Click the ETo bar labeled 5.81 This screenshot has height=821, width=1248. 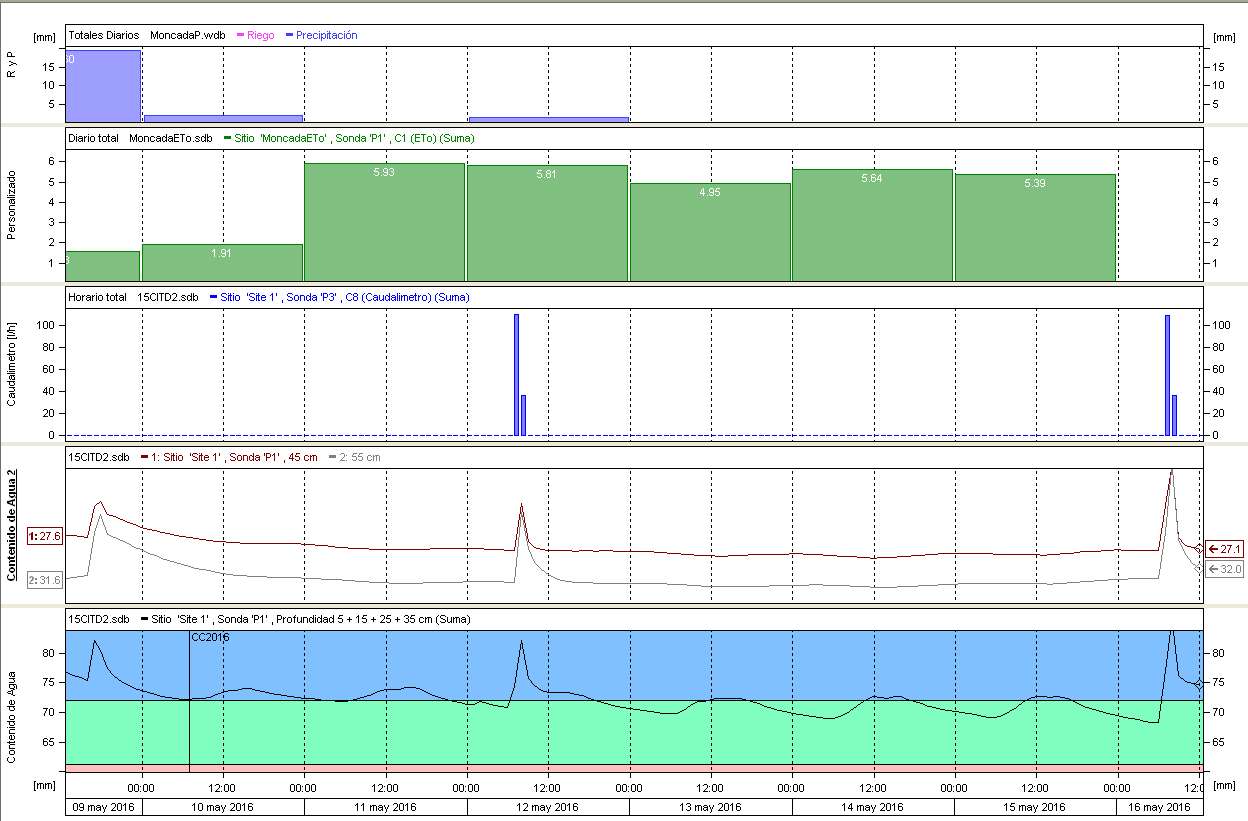(x=547, y=223)
